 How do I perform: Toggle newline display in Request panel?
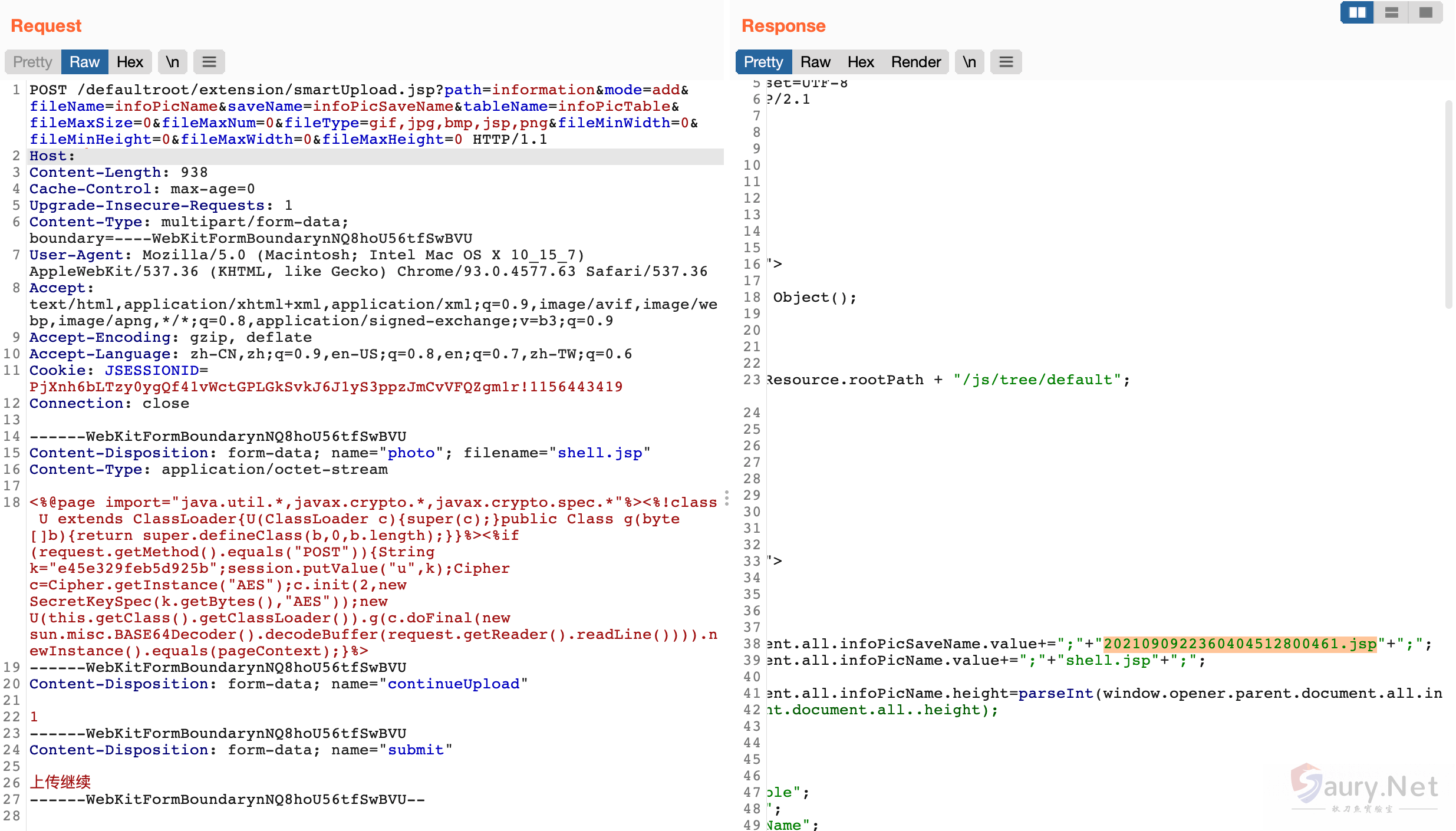(x=172, y=62)
